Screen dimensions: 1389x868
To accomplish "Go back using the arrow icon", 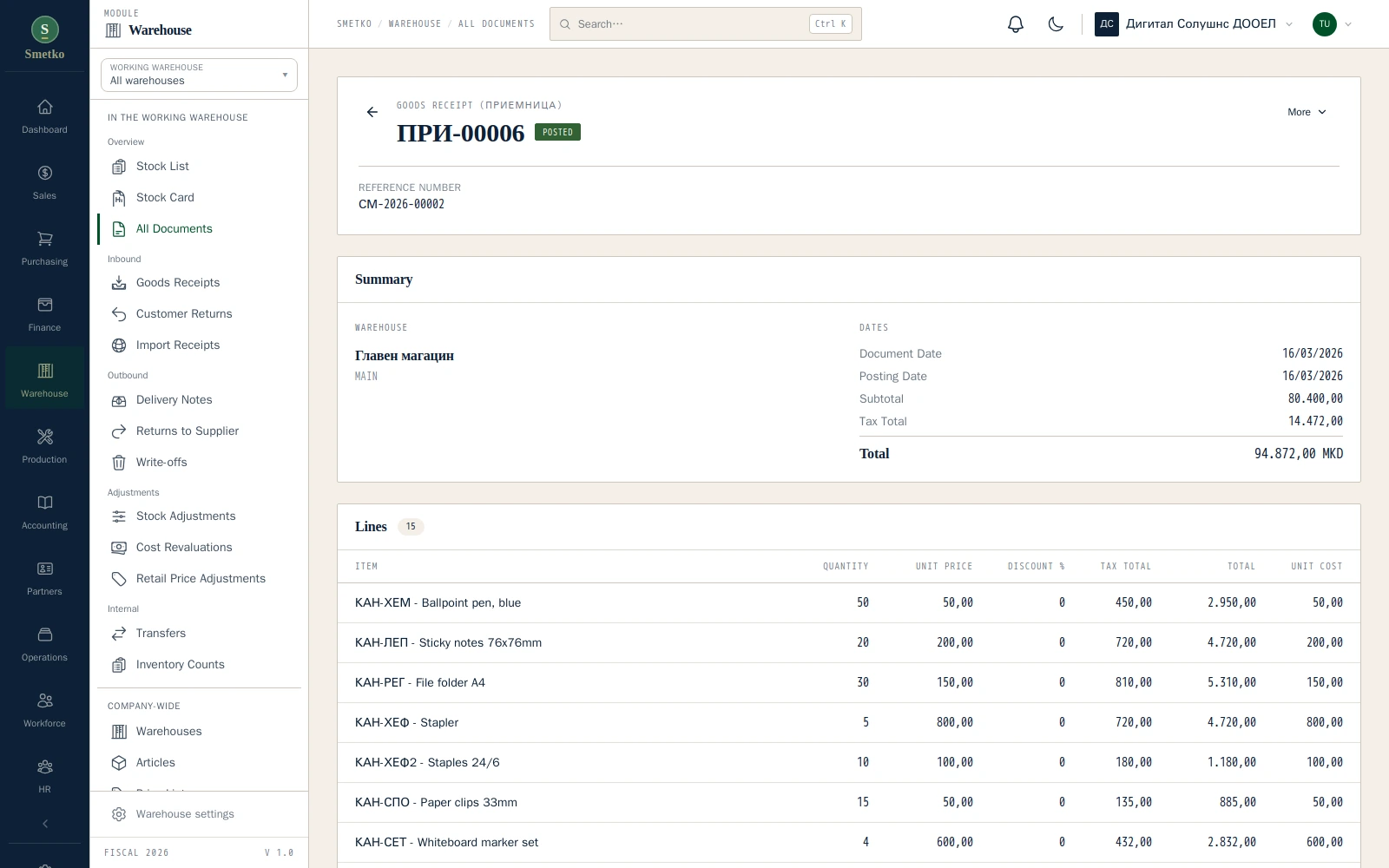I will tap(372, 112).
